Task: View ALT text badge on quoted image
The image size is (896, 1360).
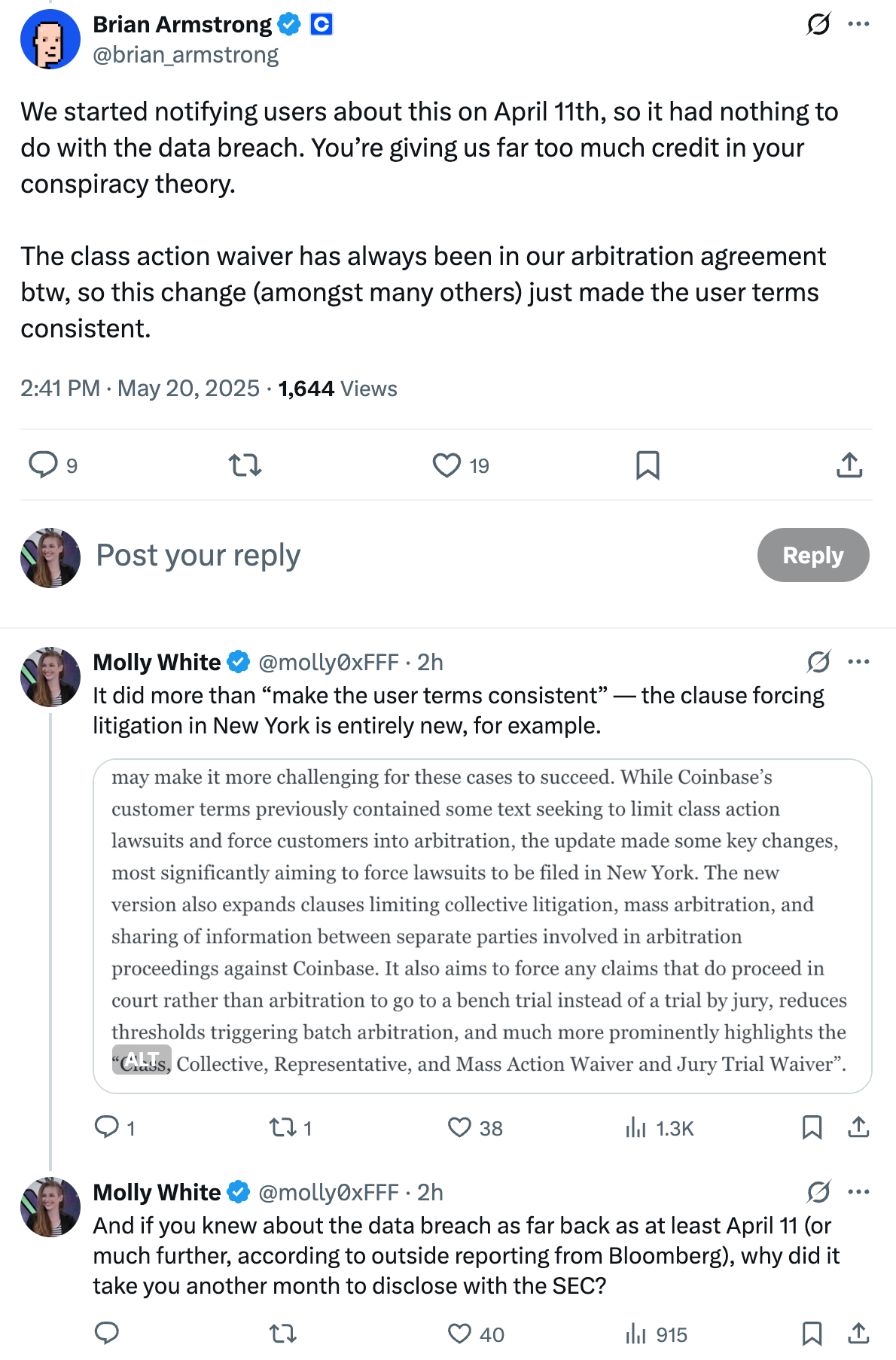Action: (142, 1059)
